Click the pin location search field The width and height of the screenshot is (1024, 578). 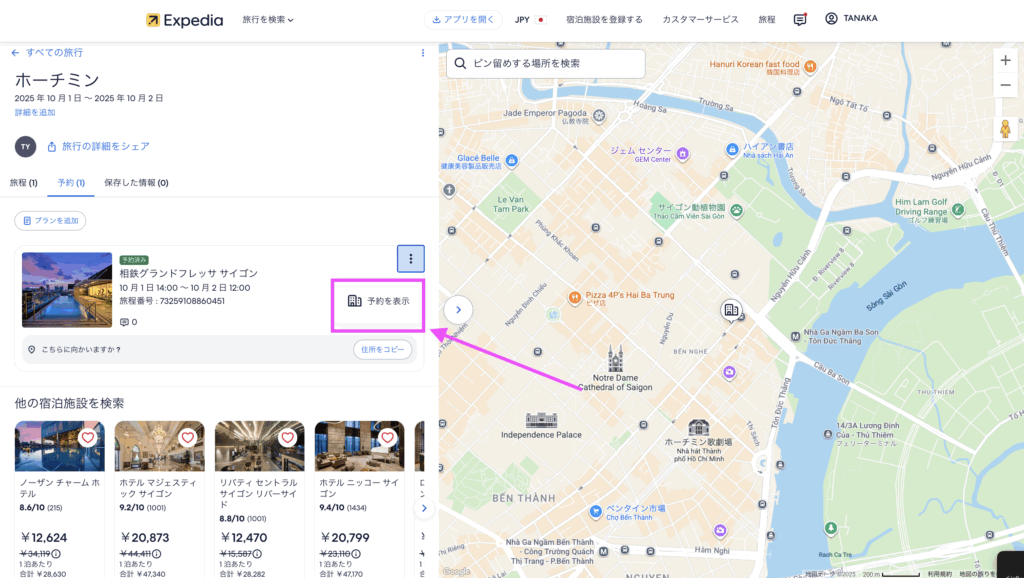click(546, 63)
